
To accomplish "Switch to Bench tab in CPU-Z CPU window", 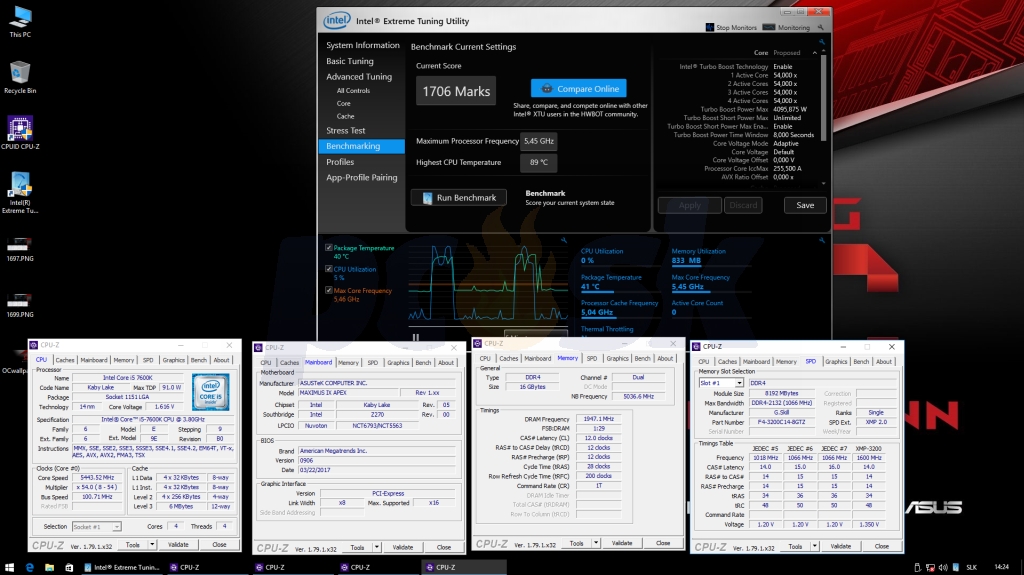I will coord(199,360).
